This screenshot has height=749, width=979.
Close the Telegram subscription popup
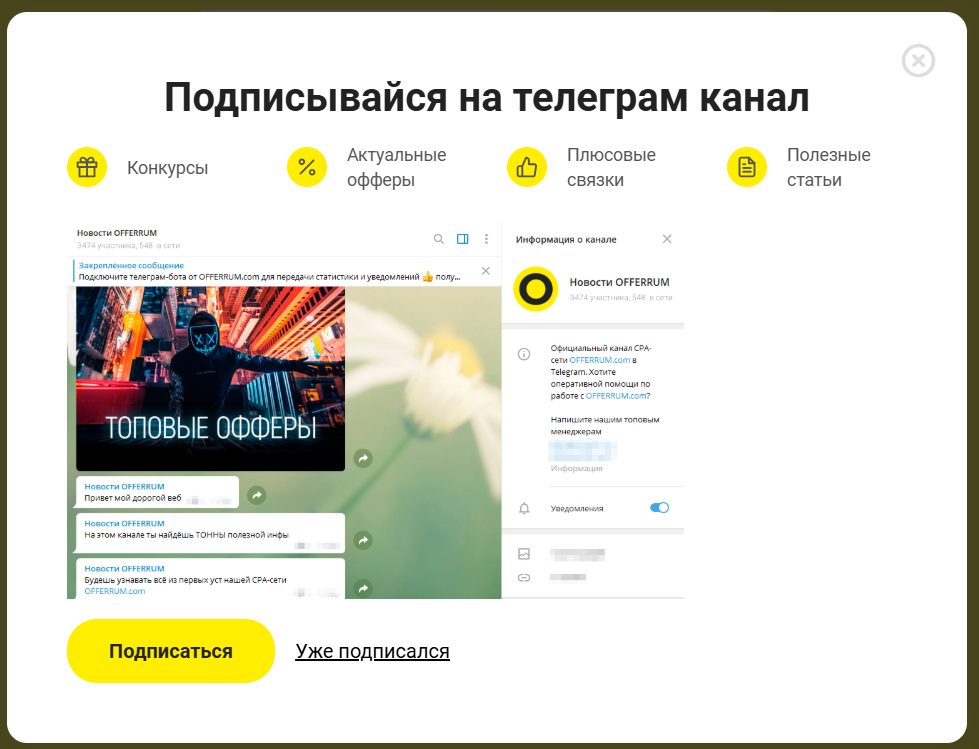[x=918, y=61]
